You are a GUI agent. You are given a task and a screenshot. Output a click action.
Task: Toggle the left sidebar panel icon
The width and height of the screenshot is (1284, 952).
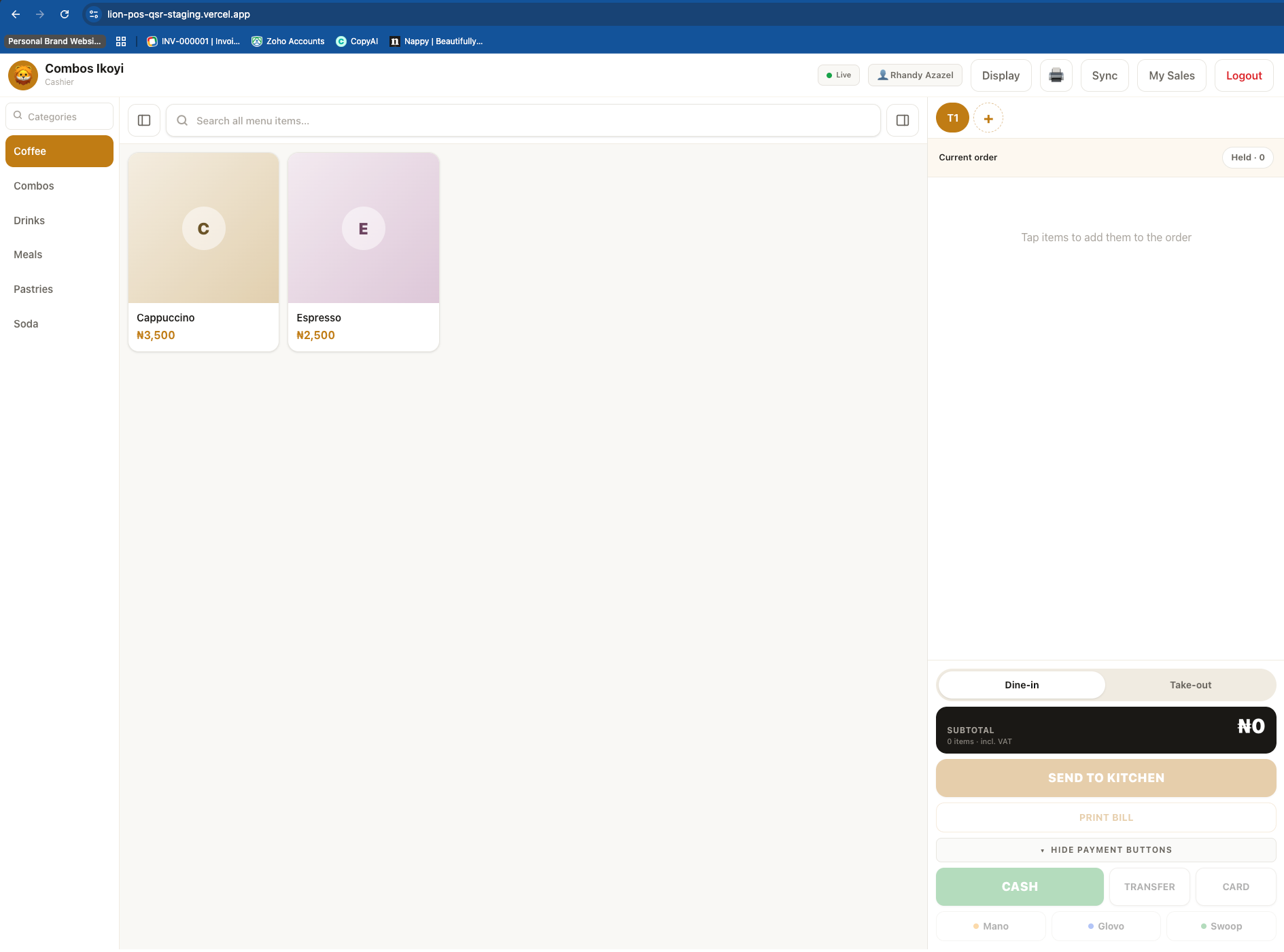144,120
